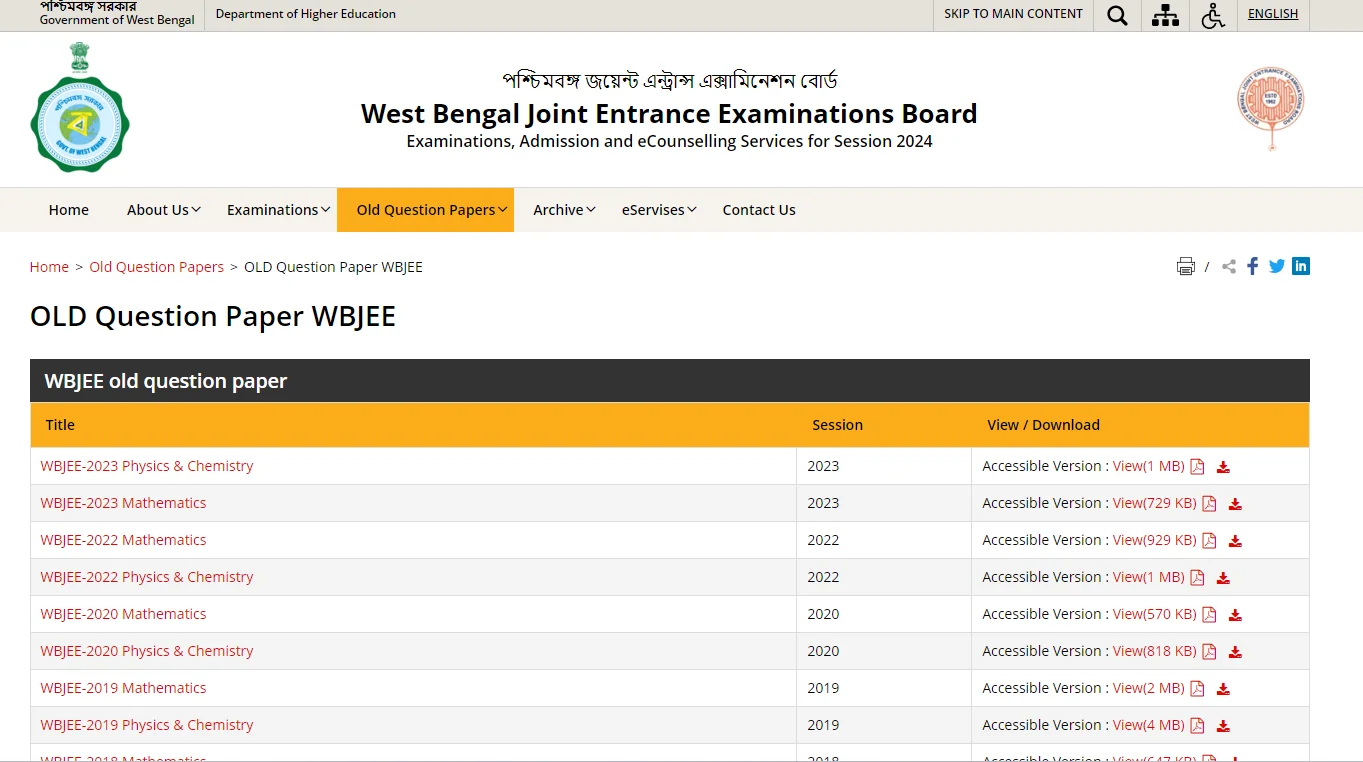Open WBJEE-2019 Physics & Chemistry title link
1363x762 pixels.
[x=147, y=725]
